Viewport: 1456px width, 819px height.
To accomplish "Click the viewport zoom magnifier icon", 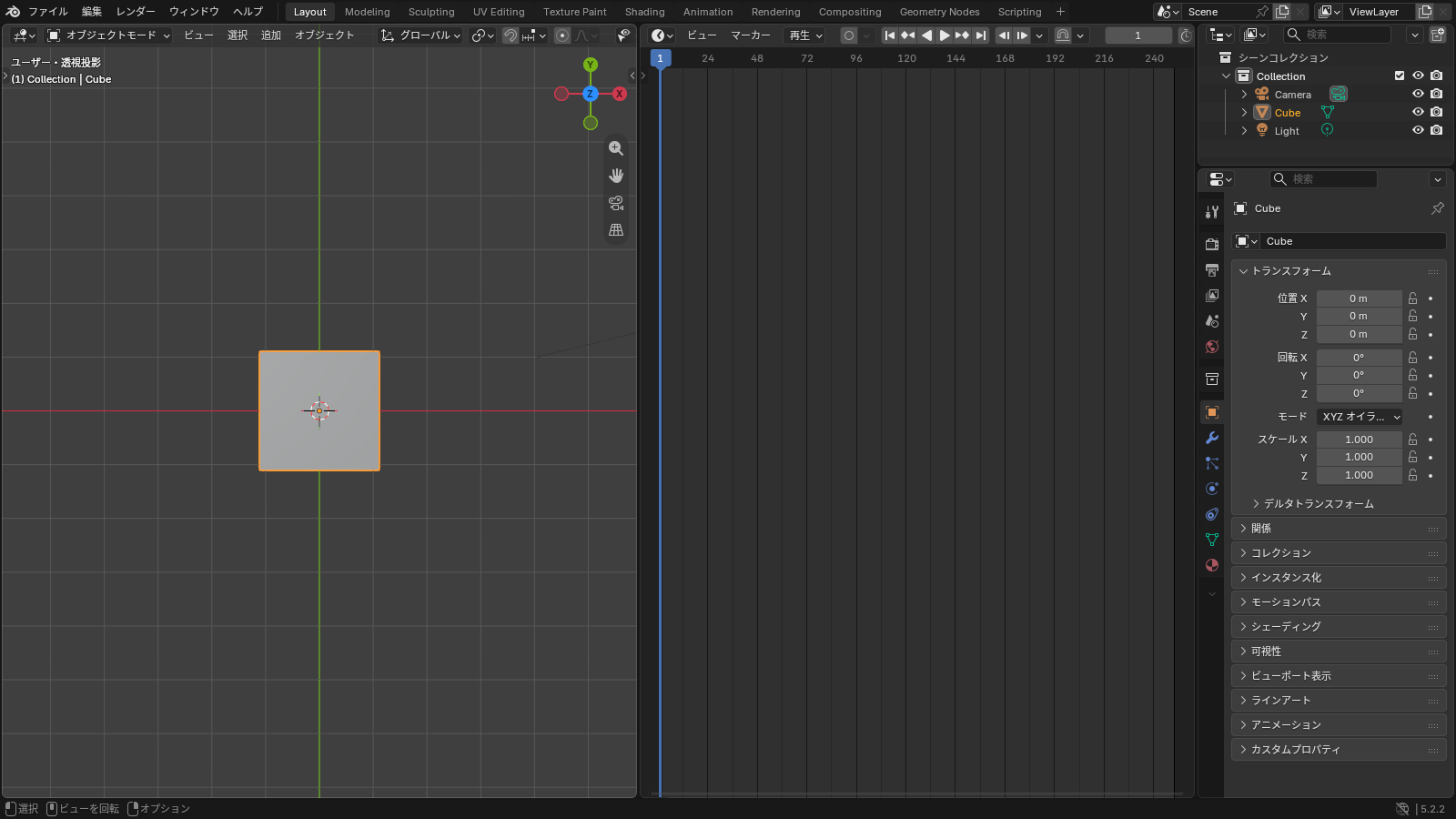I will point(616,148).
